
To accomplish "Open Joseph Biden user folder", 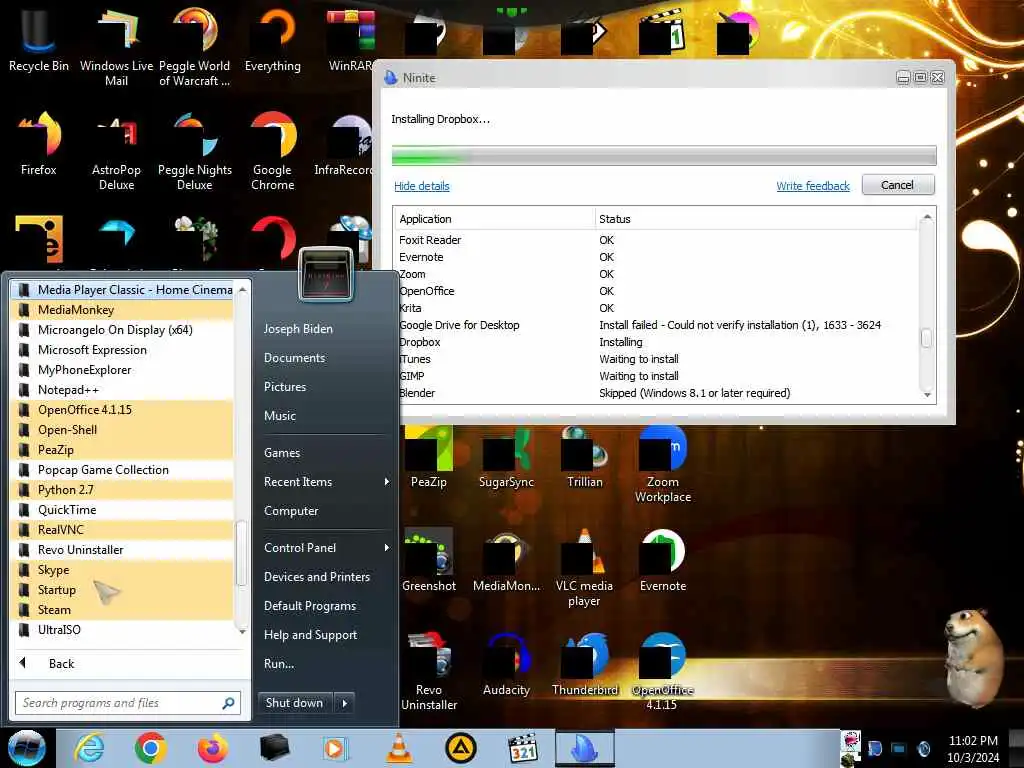I will pos(298,329).
